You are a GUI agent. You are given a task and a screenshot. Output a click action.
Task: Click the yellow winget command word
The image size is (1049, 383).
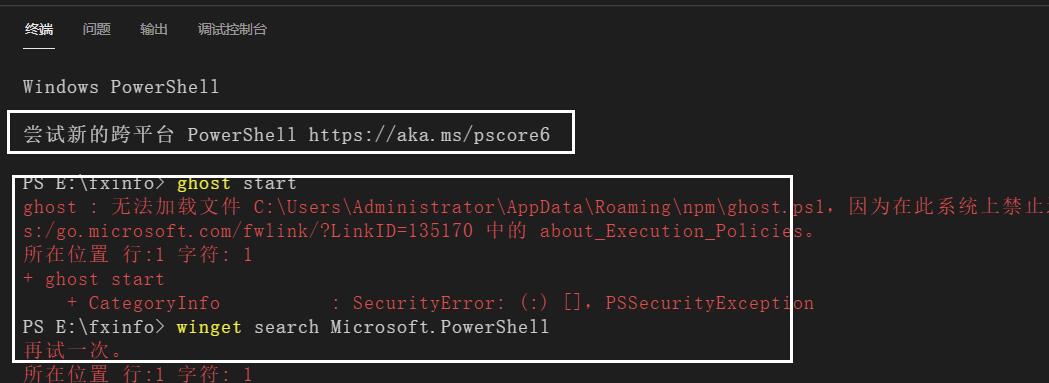point(209,327)
